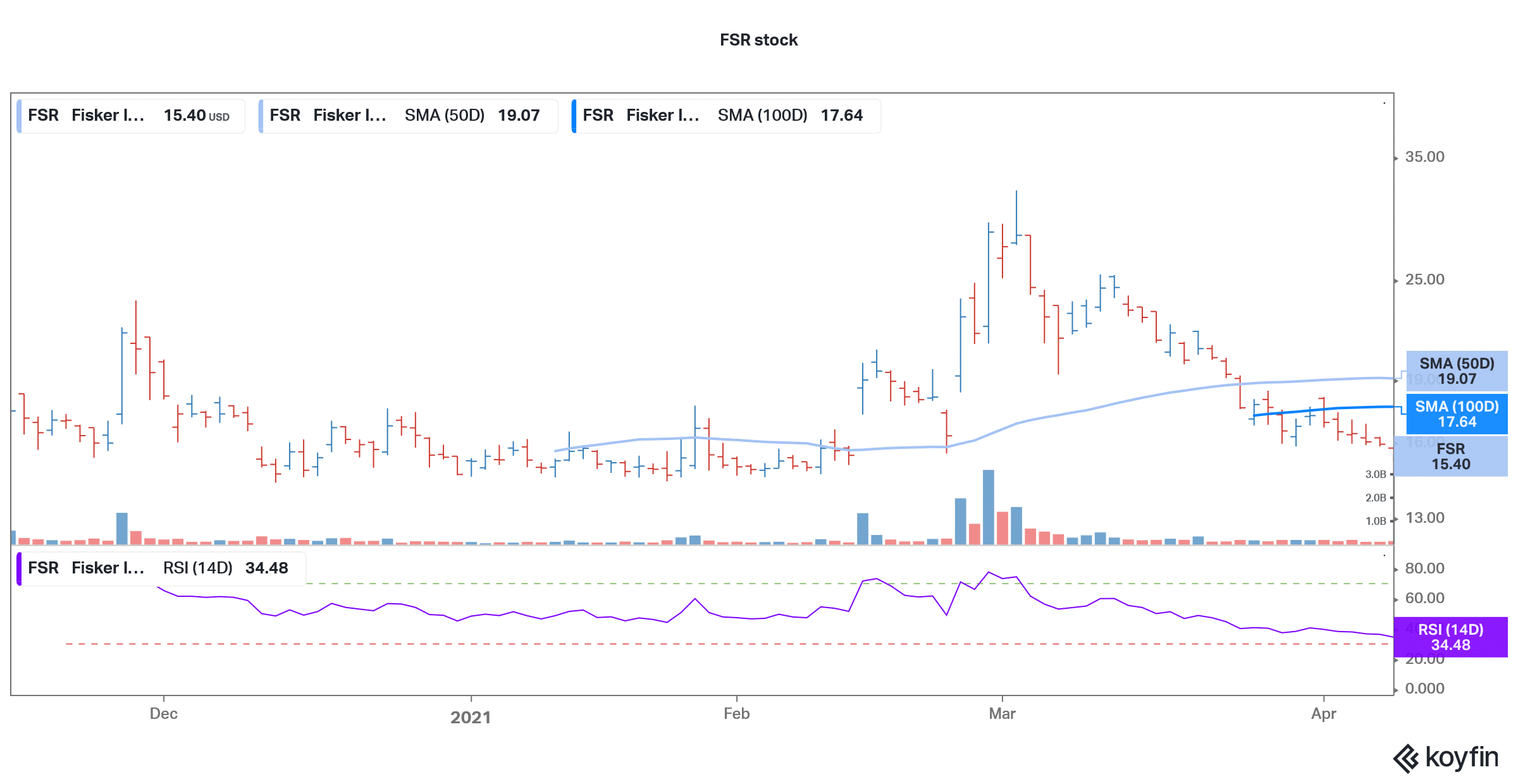Click the Feb date axis label
Image resolution: width=1518 pixels, height=784 pixels.
click(x=736, y=714)
